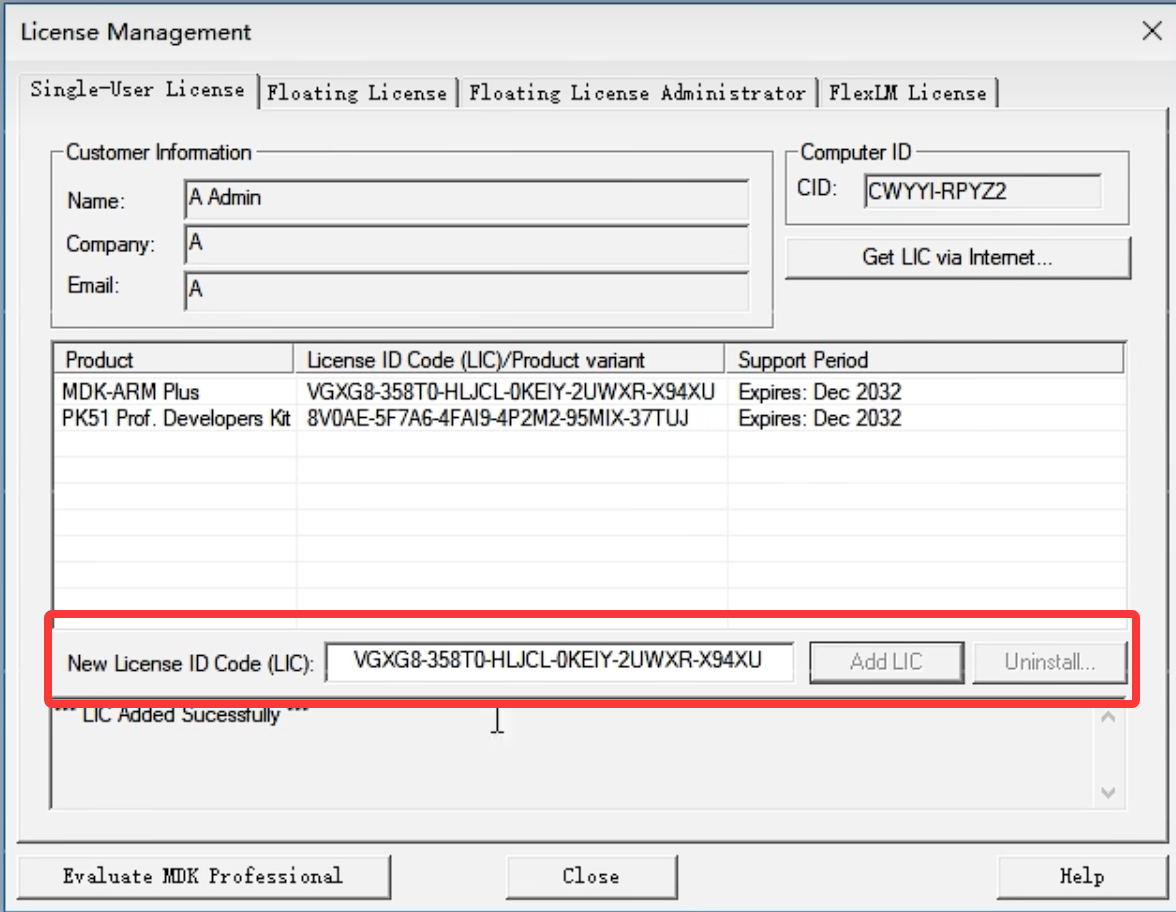Screen dimensions: 1176x912
Task: Click the message box scroll up arrow
Action: pos(1108,717)
